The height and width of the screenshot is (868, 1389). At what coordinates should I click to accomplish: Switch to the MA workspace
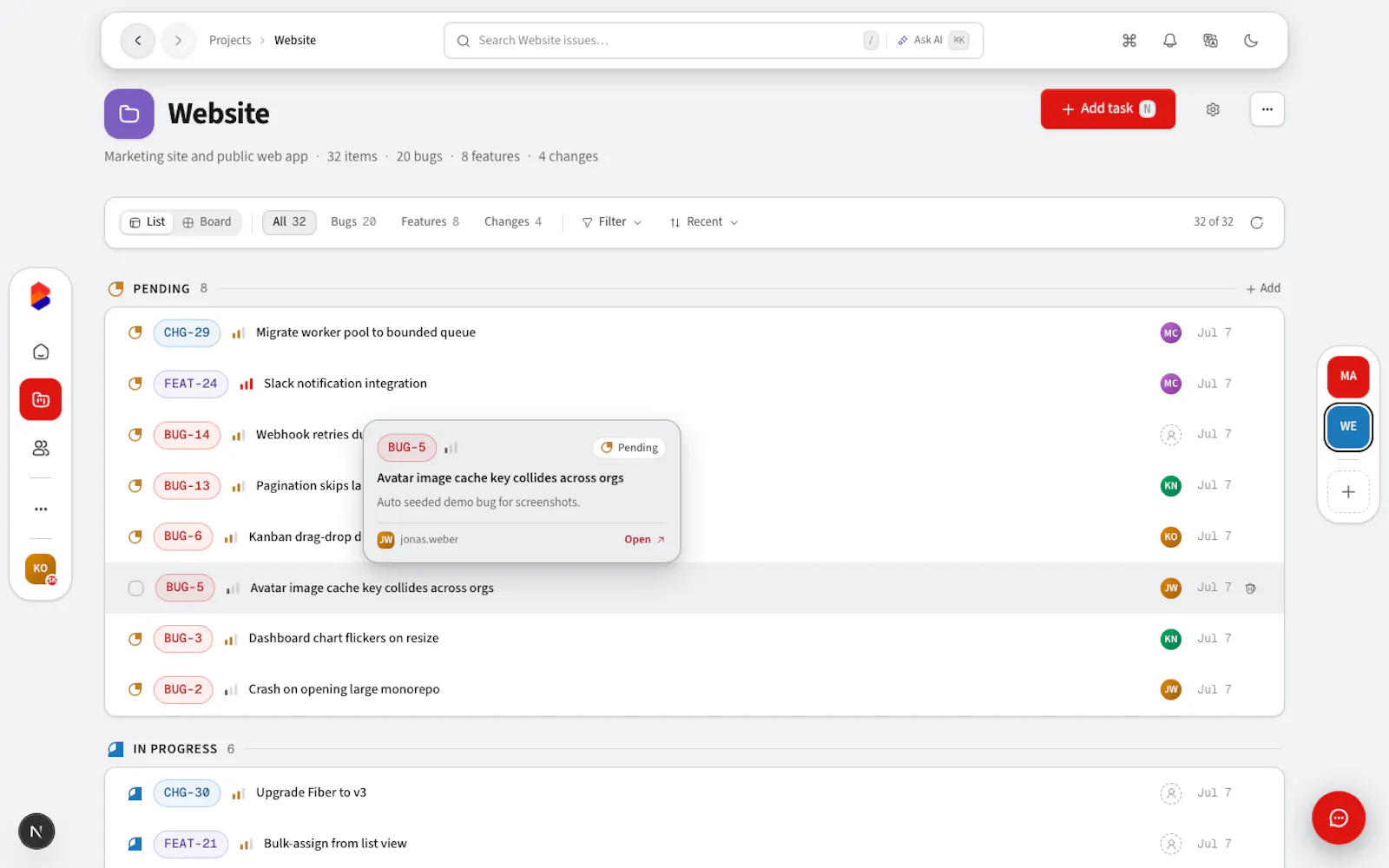click(1348, 377)
